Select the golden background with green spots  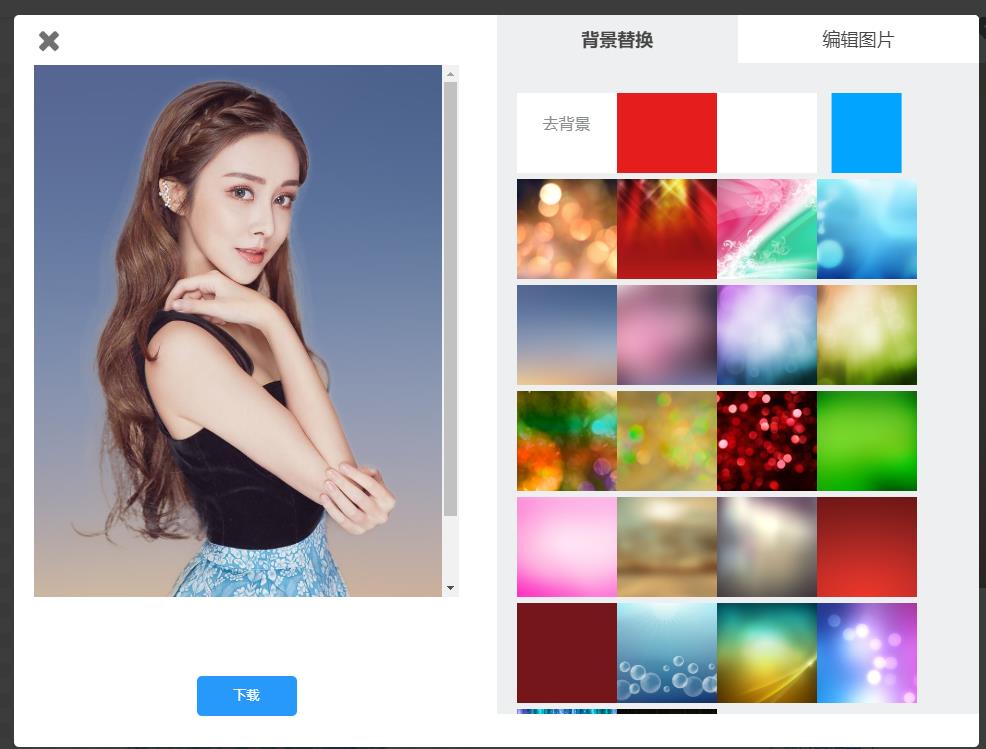click(x=667, y=441)
